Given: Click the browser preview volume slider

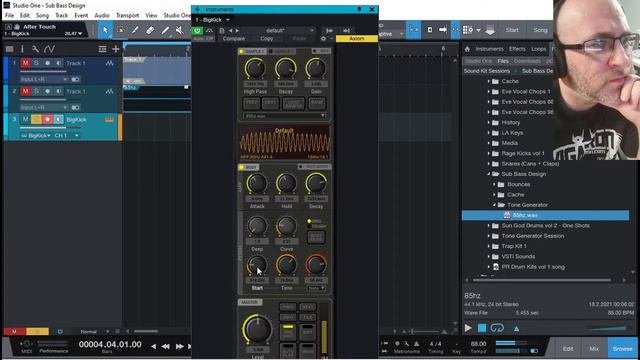Looking at the screenshot, I should point(607,328).
